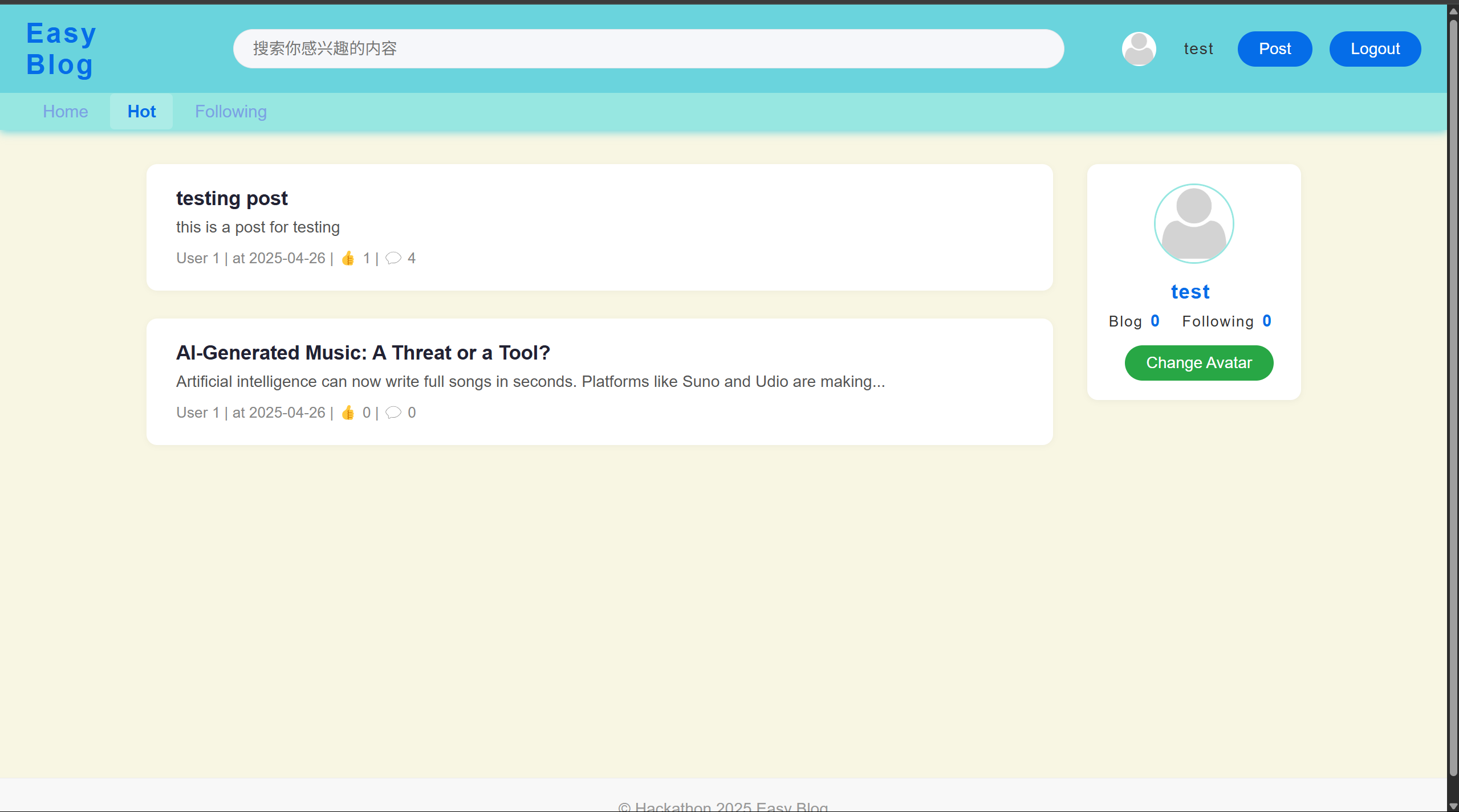Image resolution: width=1459 pixels, height=812 pixels.
Task: Click the large profile avatar image
Action: coord(1193,223)
